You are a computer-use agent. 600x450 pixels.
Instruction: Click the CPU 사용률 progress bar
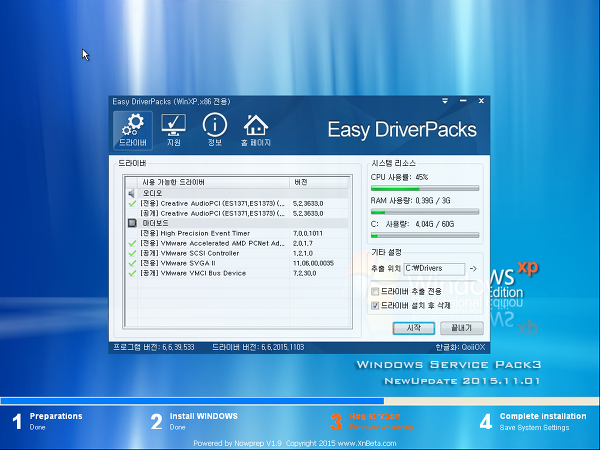(x=425, y=188)
